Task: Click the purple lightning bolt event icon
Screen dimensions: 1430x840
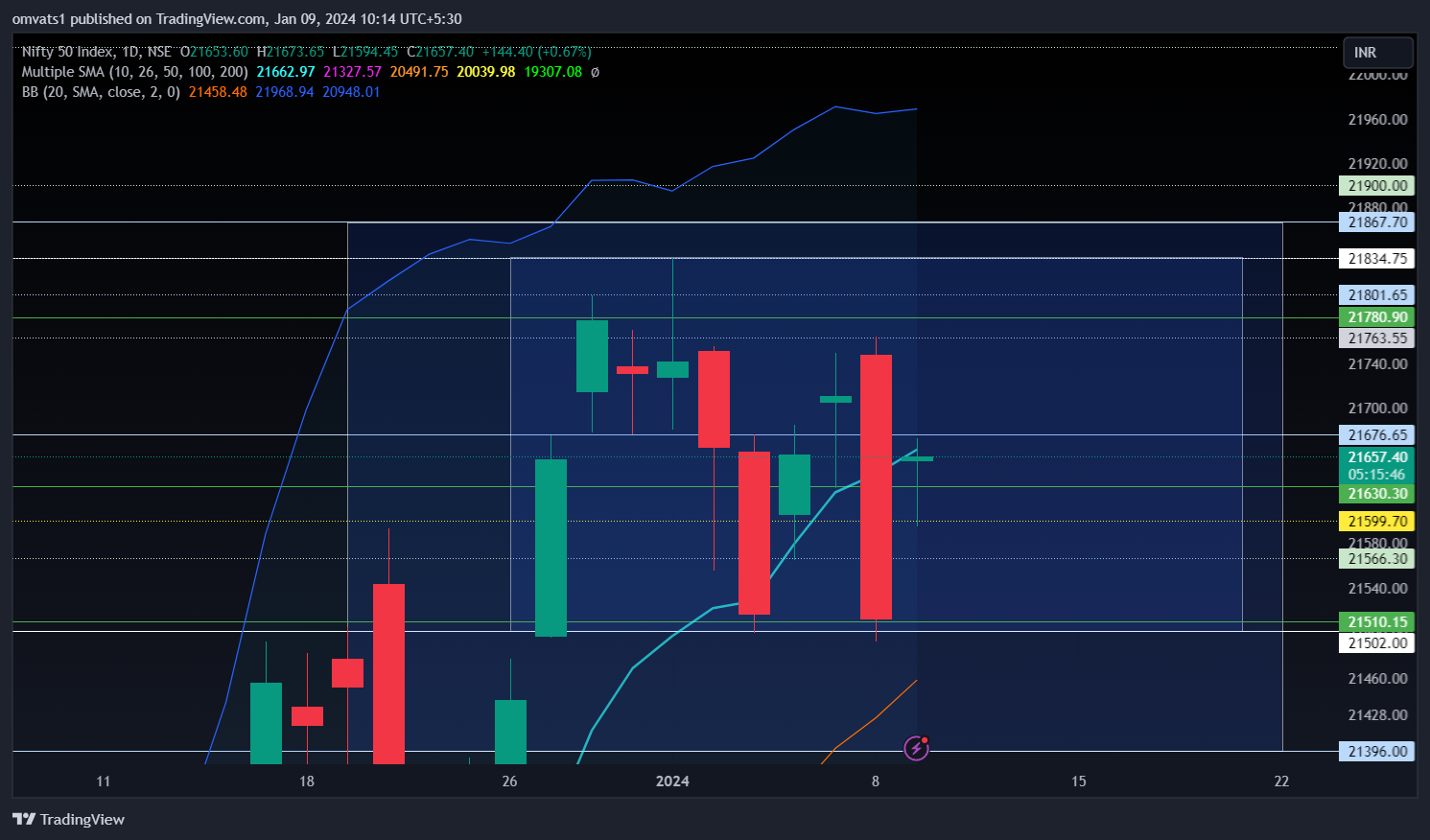Action: click(x=917, y=748)
